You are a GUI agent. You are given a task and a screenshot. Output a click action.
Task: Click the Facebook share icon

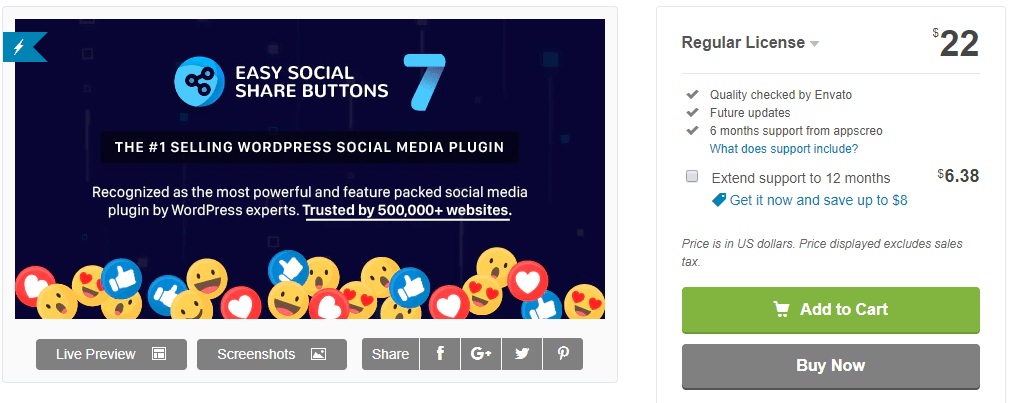(441, 354)
